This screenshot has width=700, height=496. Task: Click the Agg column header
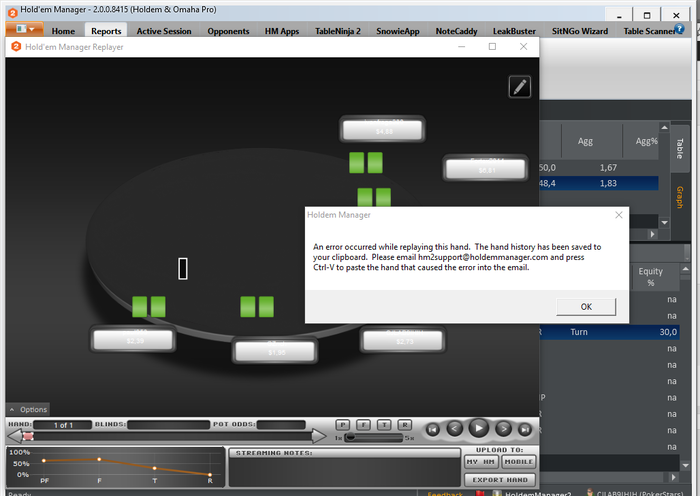click(585, 142)
